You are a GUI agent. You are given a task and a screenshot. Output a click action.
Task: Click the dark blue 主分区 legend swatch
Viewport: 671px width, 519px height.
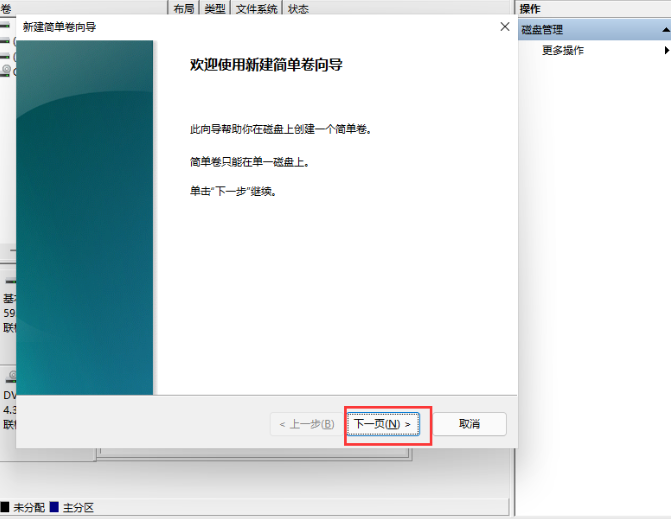click(x=54, y=508)
